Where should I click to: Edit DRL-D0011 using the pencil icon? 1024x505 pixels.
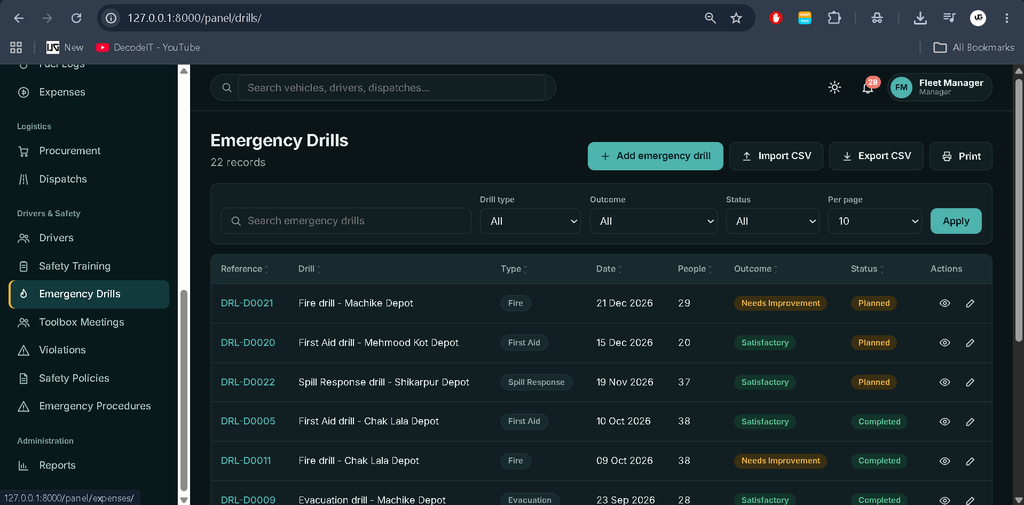pos(970,461)
